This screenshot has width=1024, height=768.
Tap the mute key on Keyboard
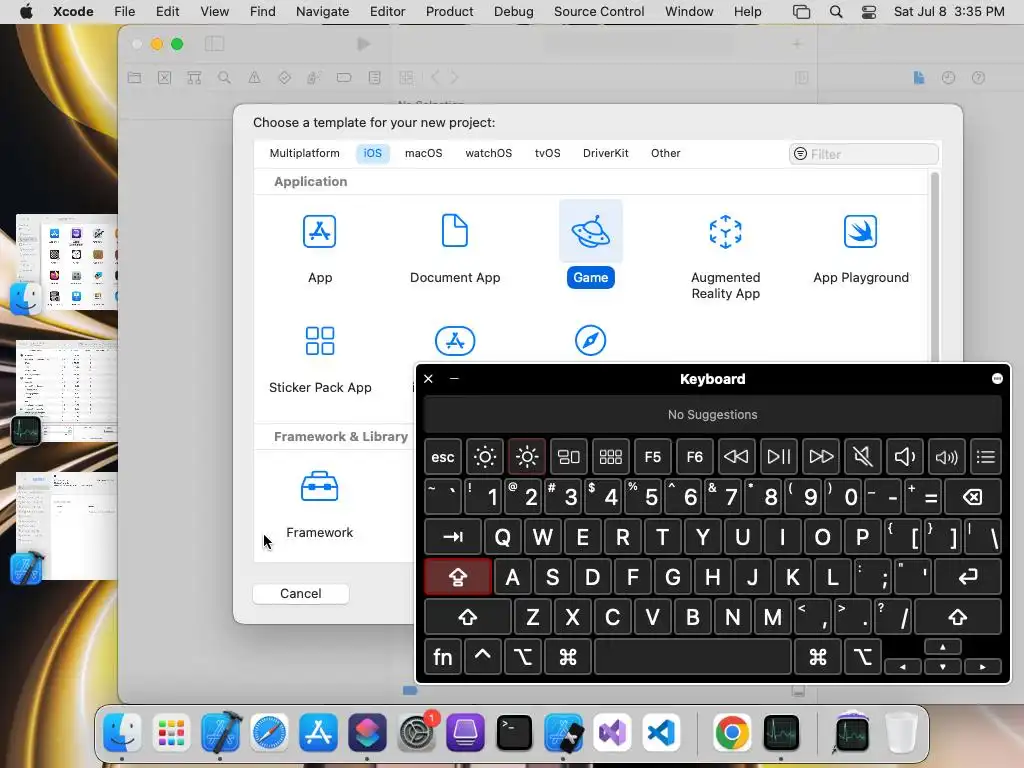(x=862, y=457)
